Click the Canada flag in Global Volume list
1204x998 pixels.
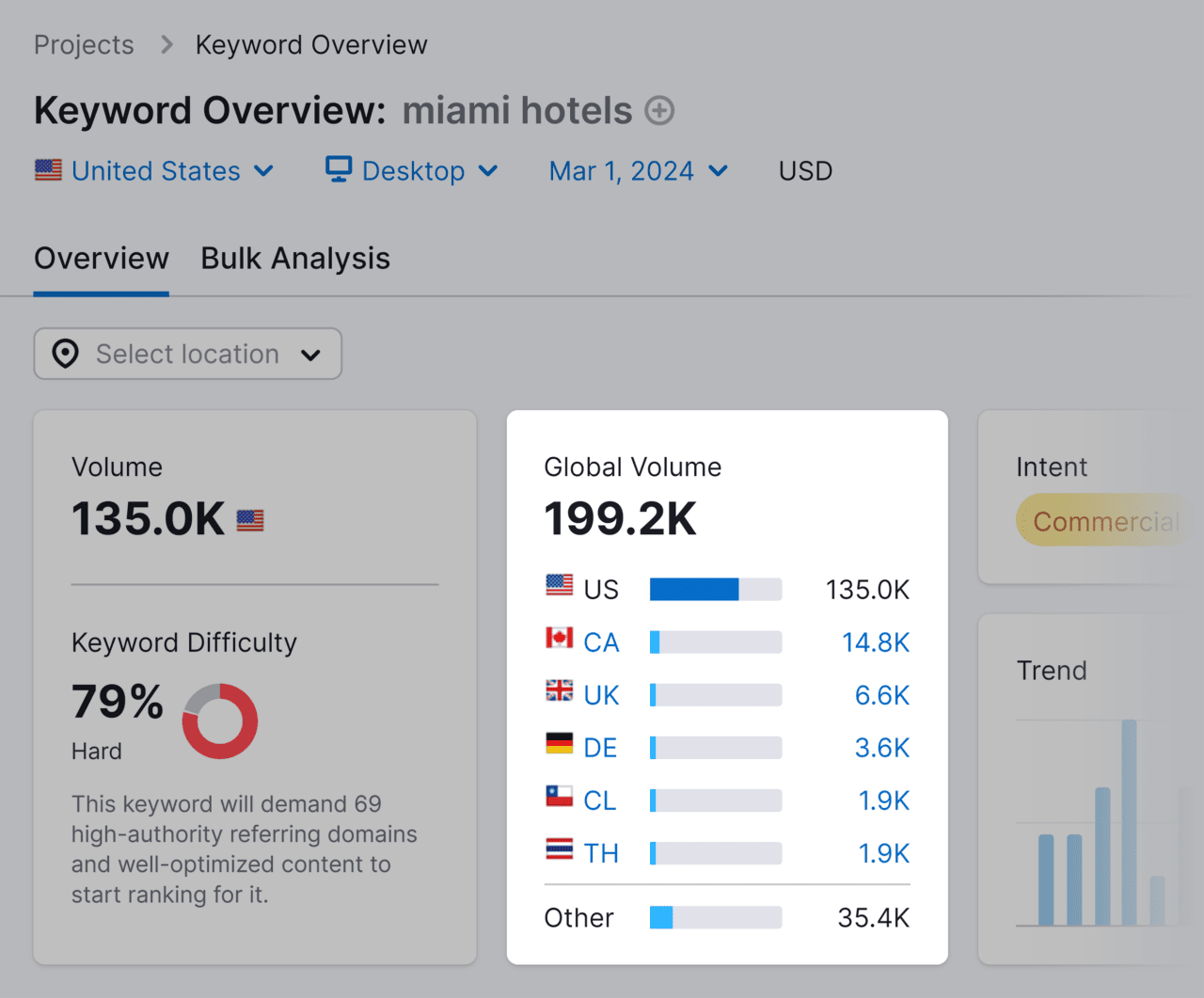click(x=559, y=642)
